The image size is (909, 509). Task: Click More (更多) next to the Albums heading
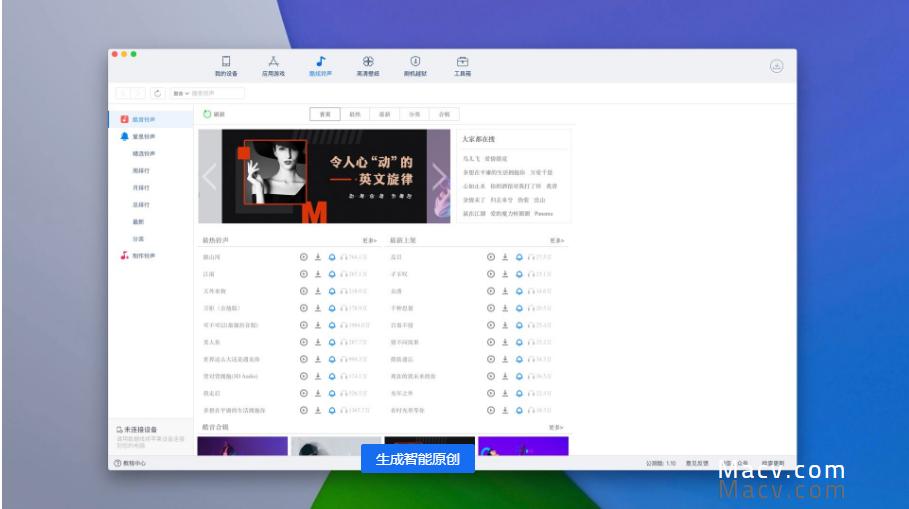pyautogui.click(x=556, y=427)
